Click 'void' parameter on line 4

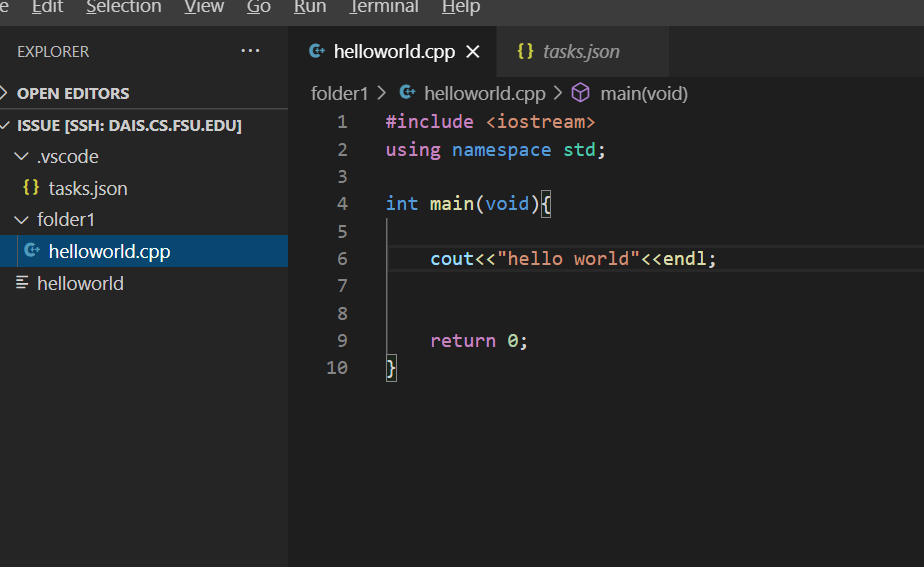[507, 204]
